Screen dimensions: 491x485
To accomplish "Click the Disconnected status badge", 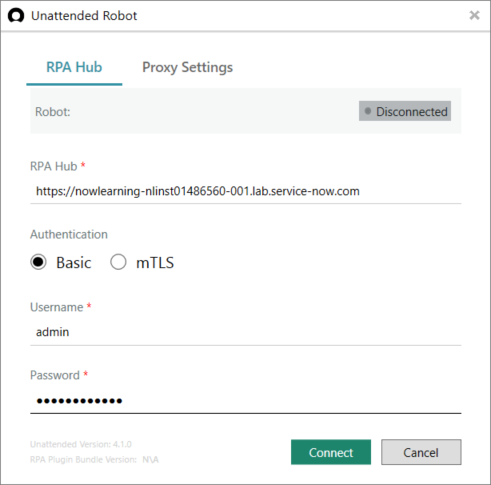I will [x=405, y=111].
